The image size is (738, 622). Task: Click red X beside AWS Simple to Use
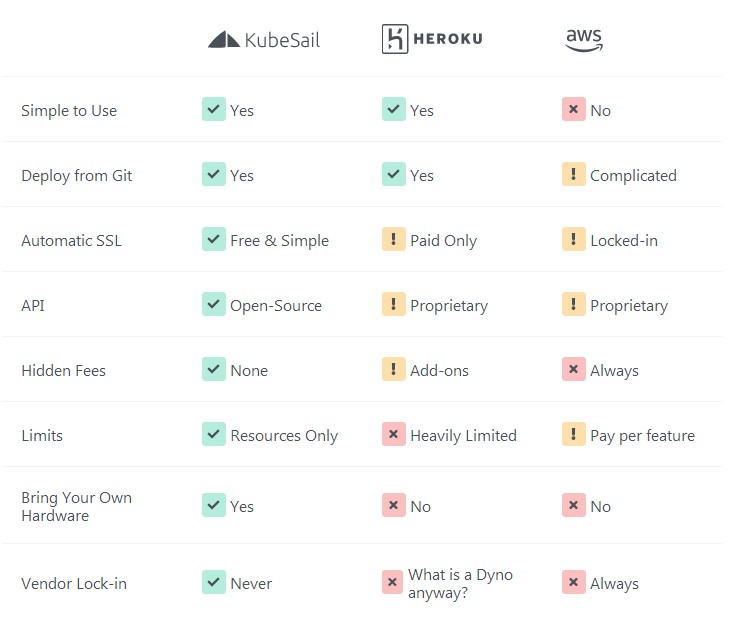point(573,109)
